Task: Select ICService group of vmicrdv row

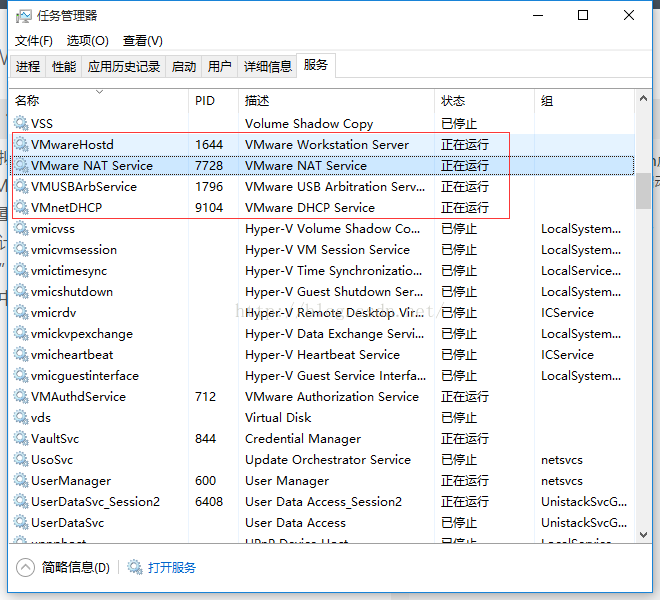Action: (567, 313)
